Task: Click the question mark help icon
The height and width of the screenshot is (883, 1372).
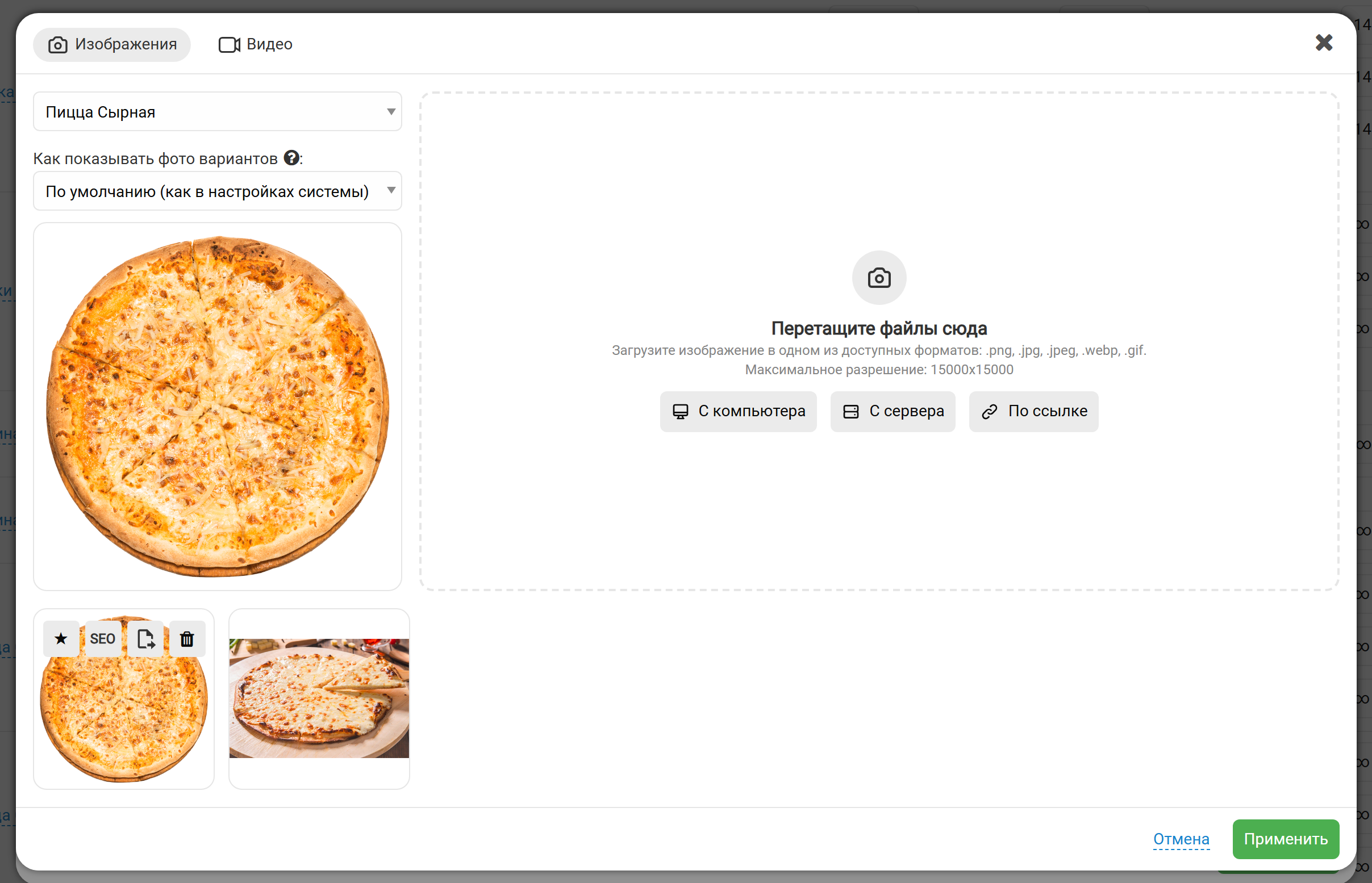Action: coord(291,158)
